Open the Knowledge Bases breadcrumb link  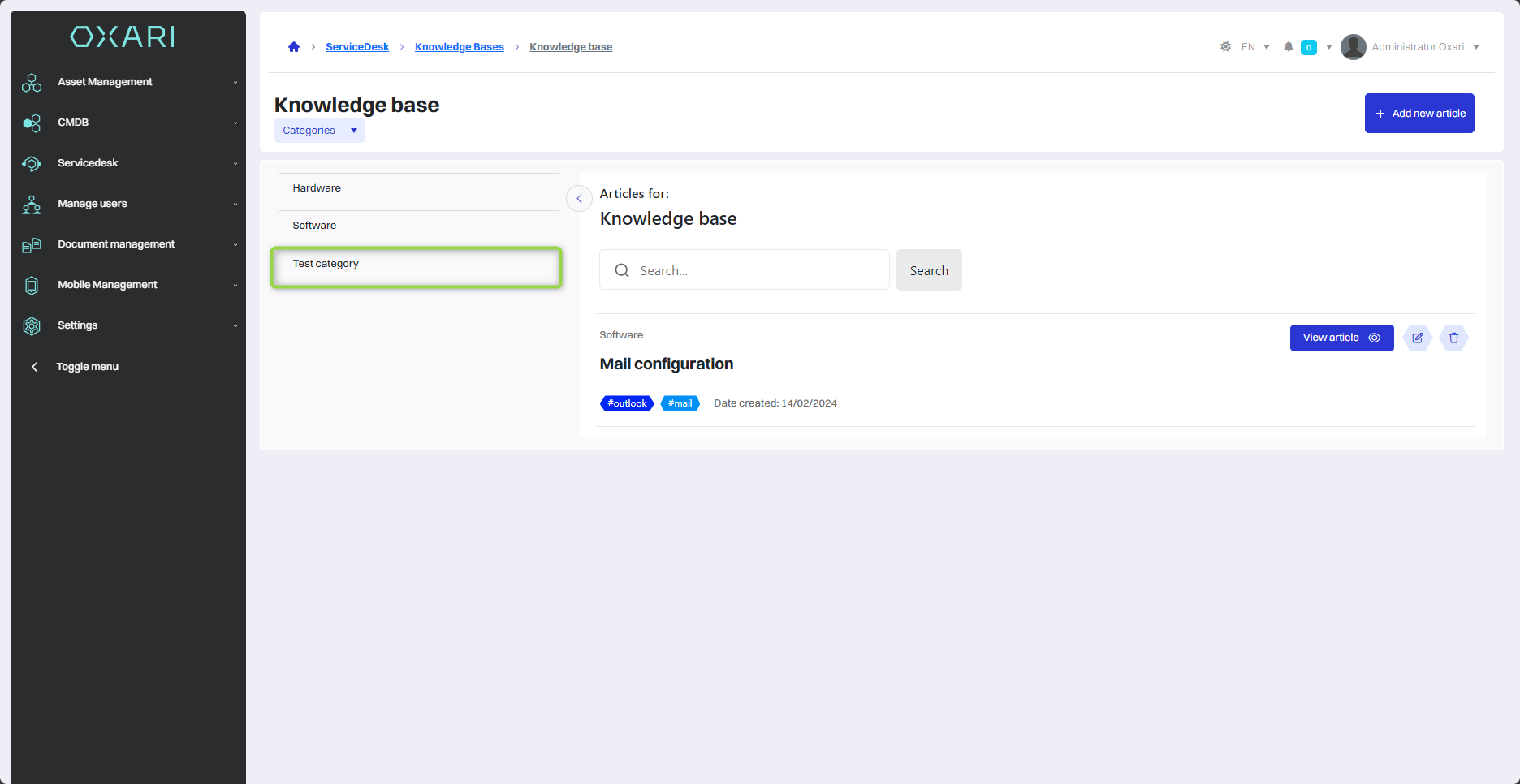(x=459, y=47)
